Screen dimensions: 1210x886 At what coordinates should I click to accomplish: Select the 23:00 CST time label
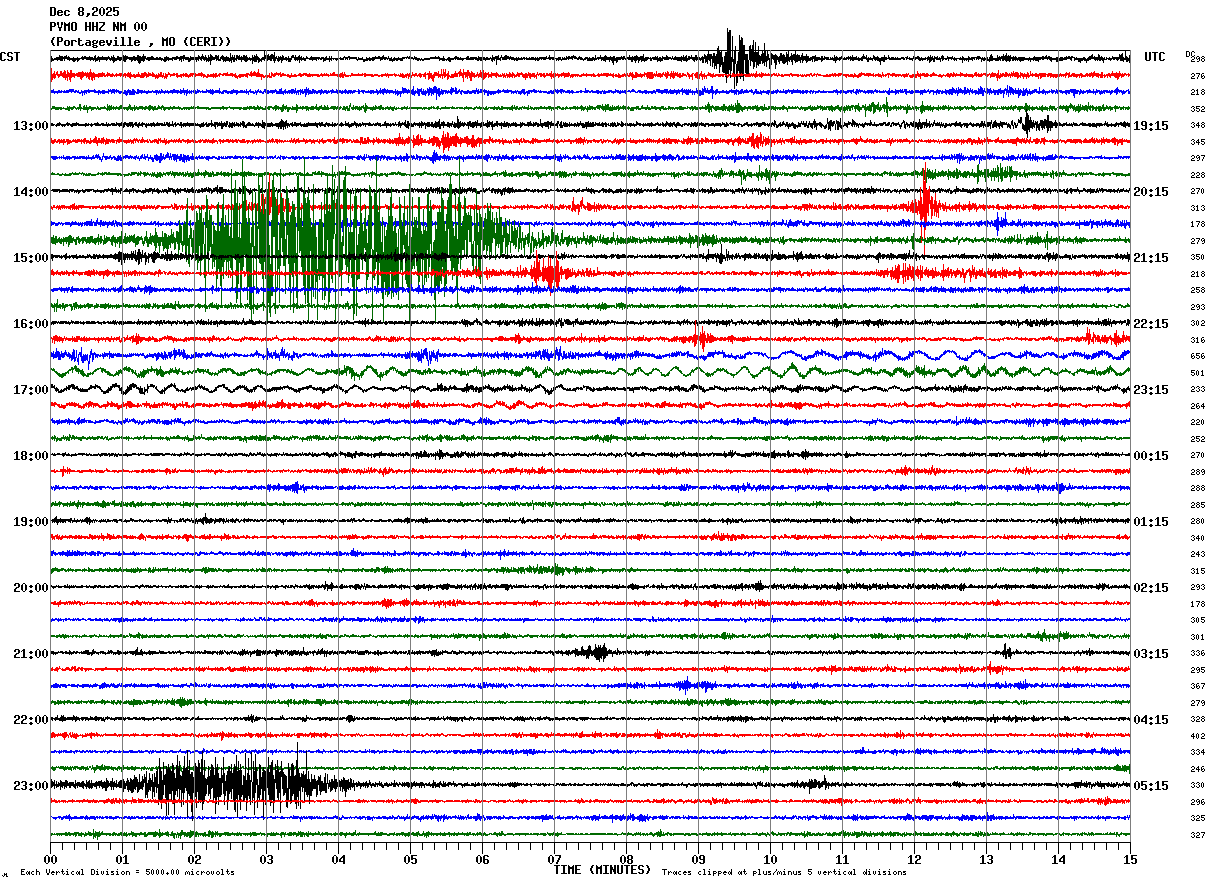30,786
